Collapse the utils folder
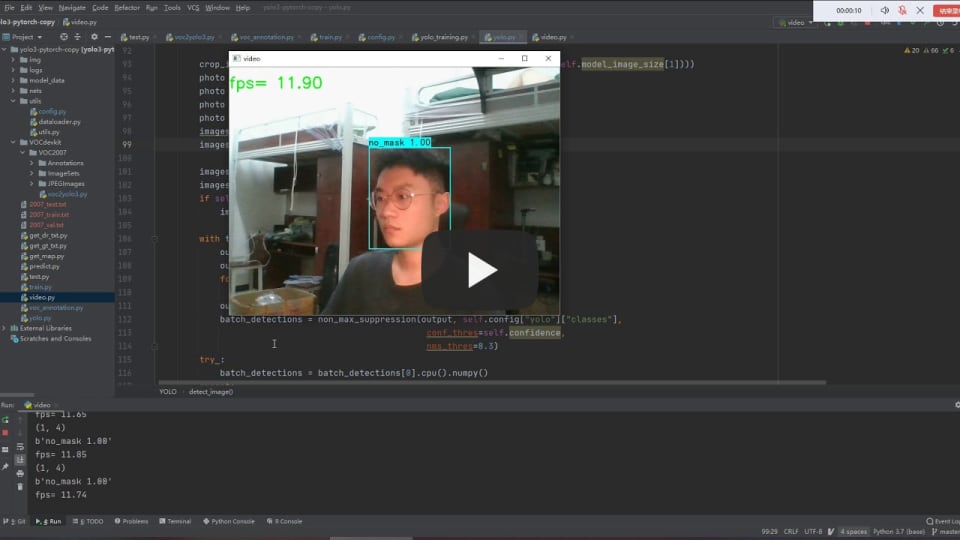The height and width of the screenshot is (540, 960). pyautogui.click(x=13, y=101)
